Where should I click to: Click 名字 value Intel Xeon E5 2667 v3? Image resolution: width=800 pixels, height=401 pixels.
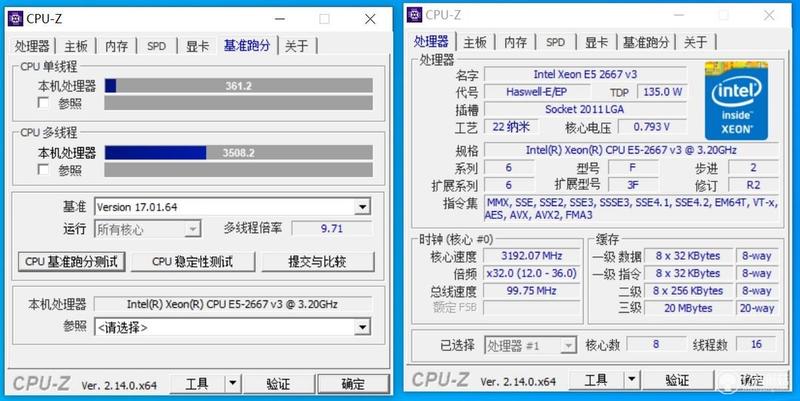pos(585,74)
